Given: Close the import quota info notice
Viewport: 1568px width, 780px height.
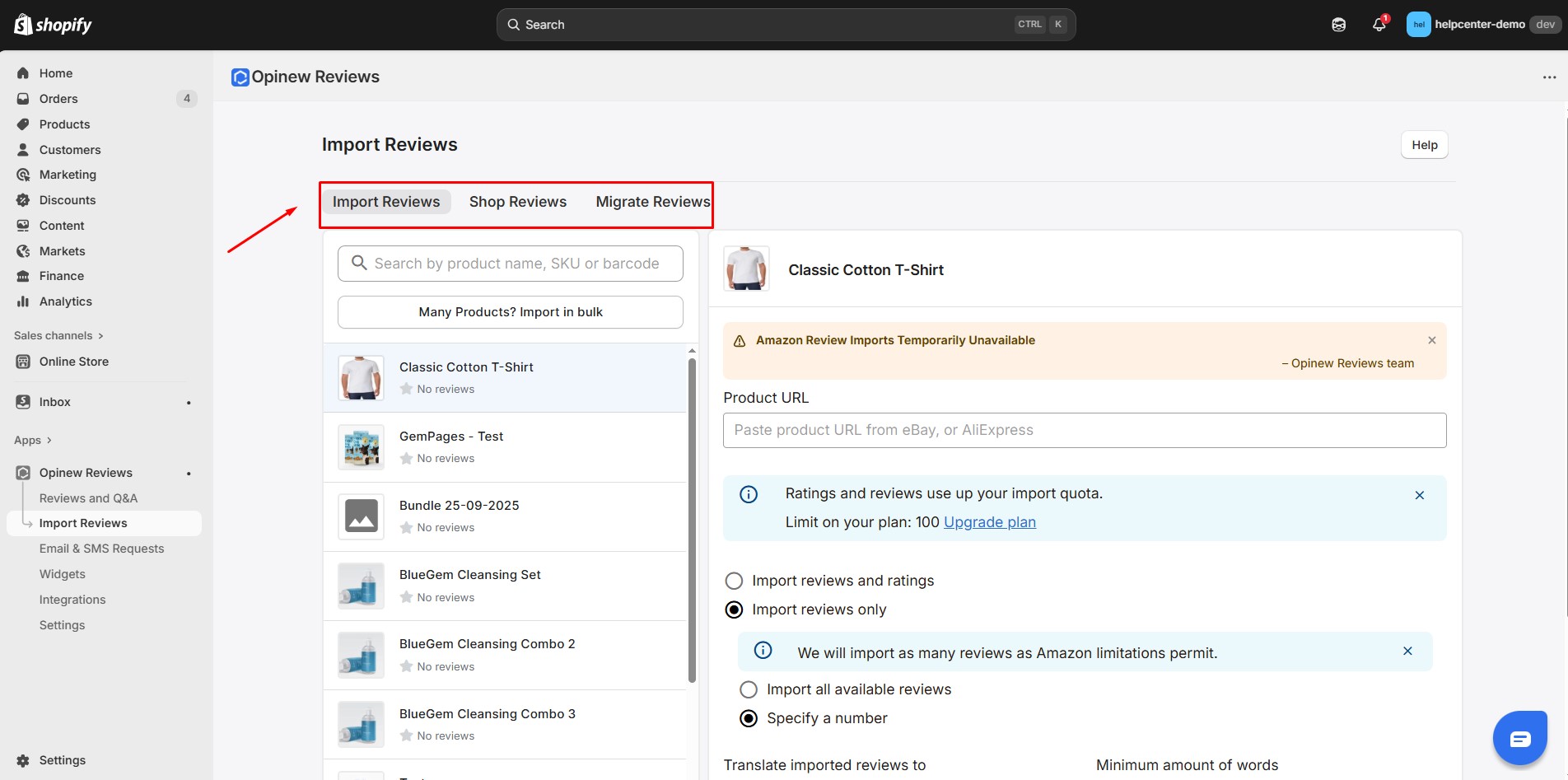Looking at the screenshot, I should point(1419,495).
